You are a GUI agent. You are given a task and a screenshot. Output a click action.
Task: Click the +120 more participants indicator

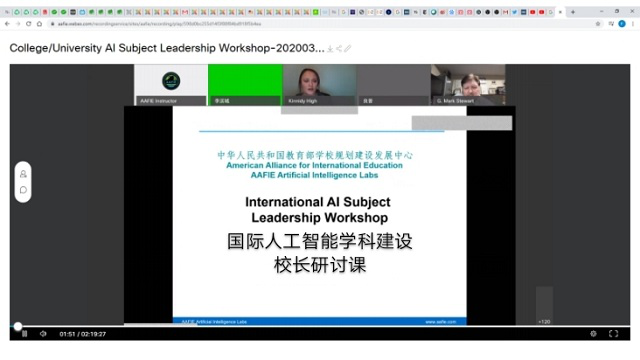544,322
